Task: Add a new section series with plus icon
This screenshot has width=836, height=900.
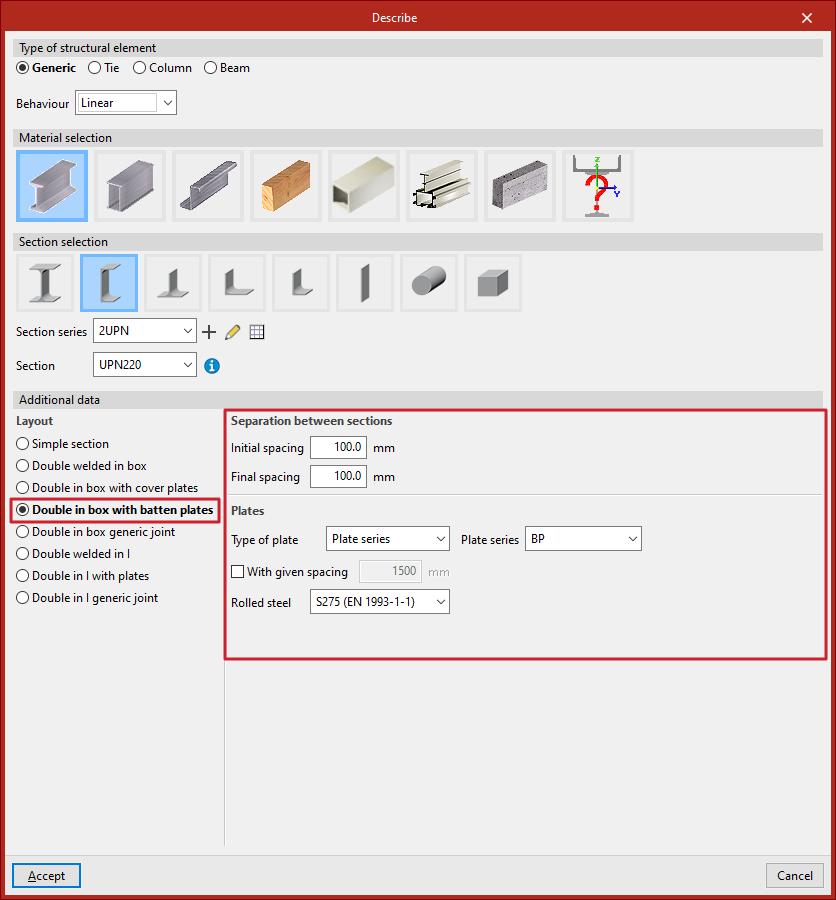Action: [209, 332]
